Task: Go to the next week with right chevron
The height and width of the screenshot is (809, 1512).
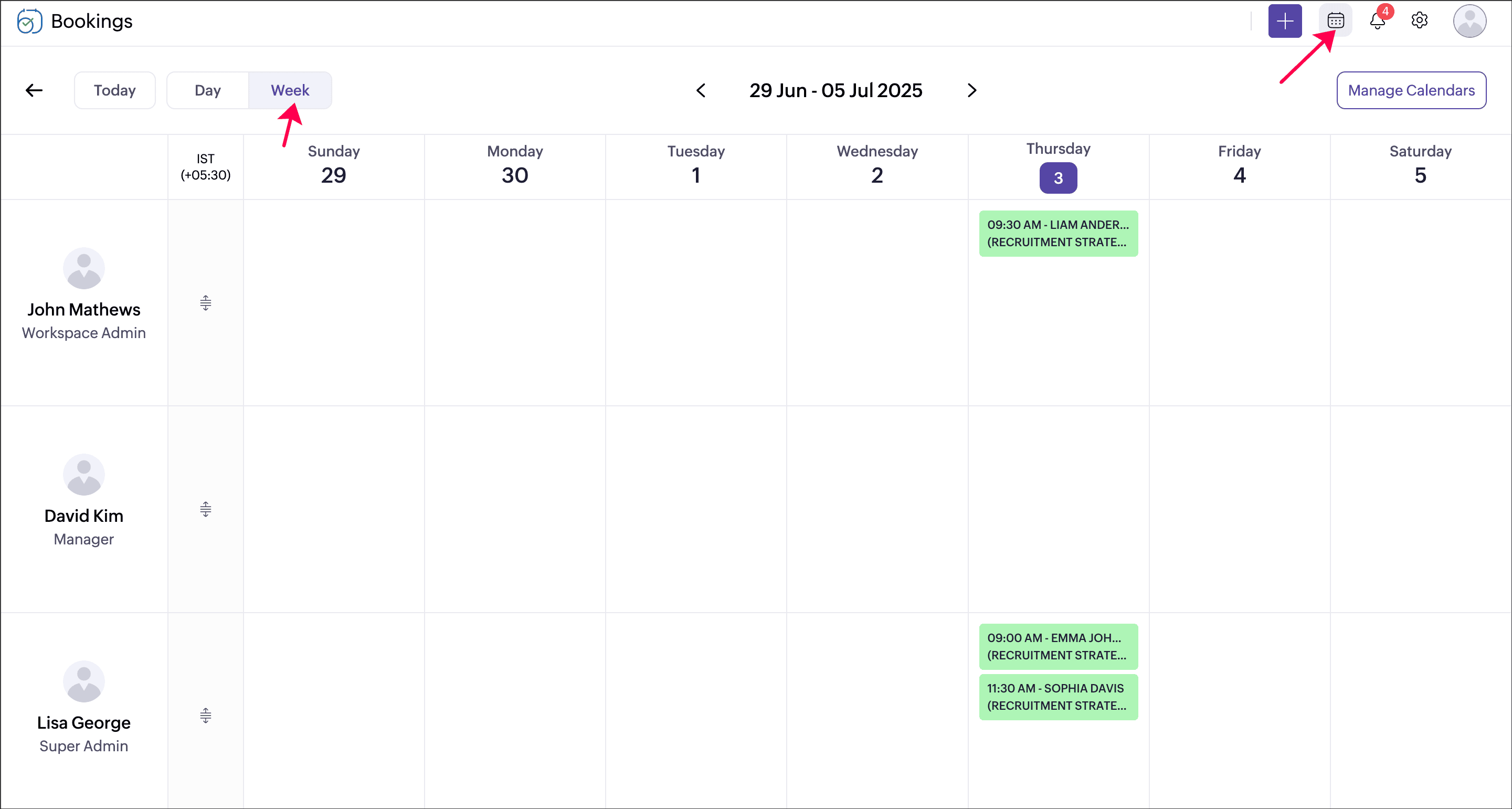Action: (x=972, y=90)
